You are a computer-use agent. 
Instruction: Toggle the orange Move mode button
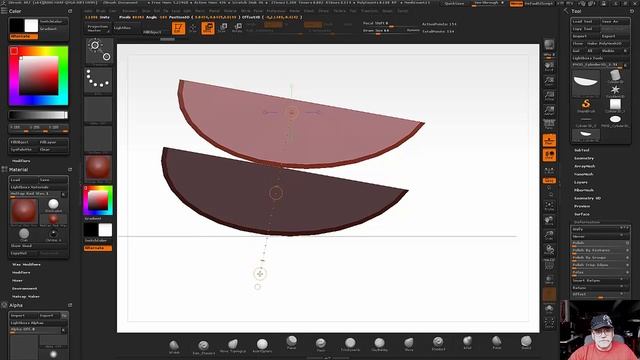pos(208,28)
